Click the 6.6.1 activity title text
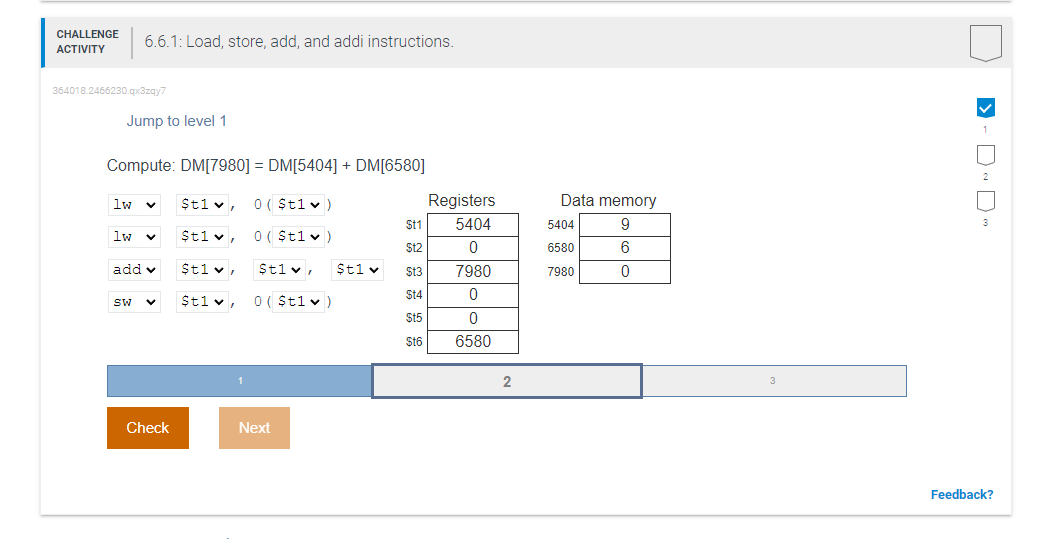Screen dimensions: 1061x539 click(x=299, y=42)
